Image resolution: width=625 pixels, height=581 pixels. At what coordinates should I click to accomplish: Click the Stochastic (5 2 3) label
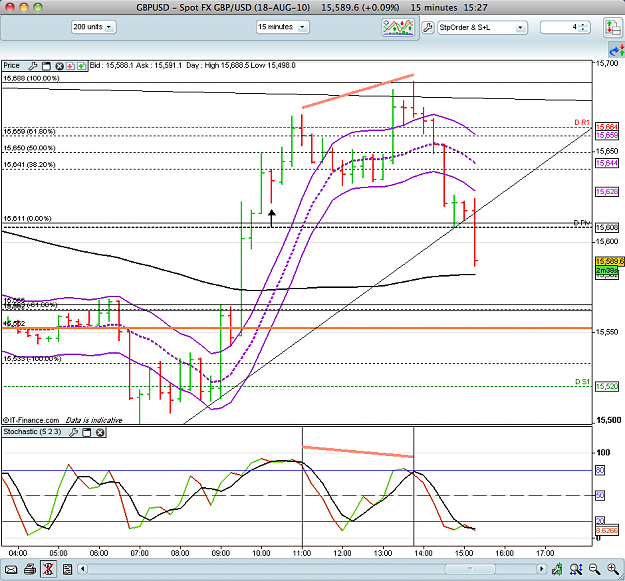tap(32, 432)
